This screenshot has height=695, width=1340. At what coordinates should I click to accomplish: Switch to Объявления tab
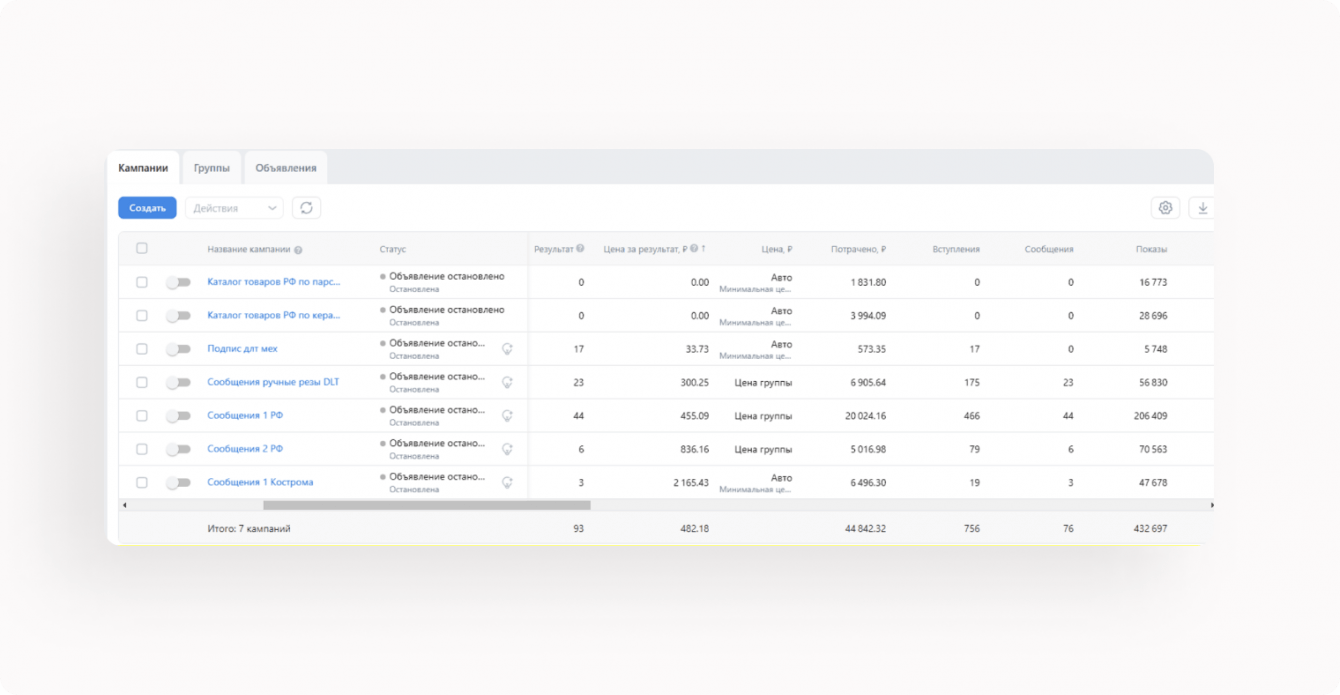click(x=286, y=168)
